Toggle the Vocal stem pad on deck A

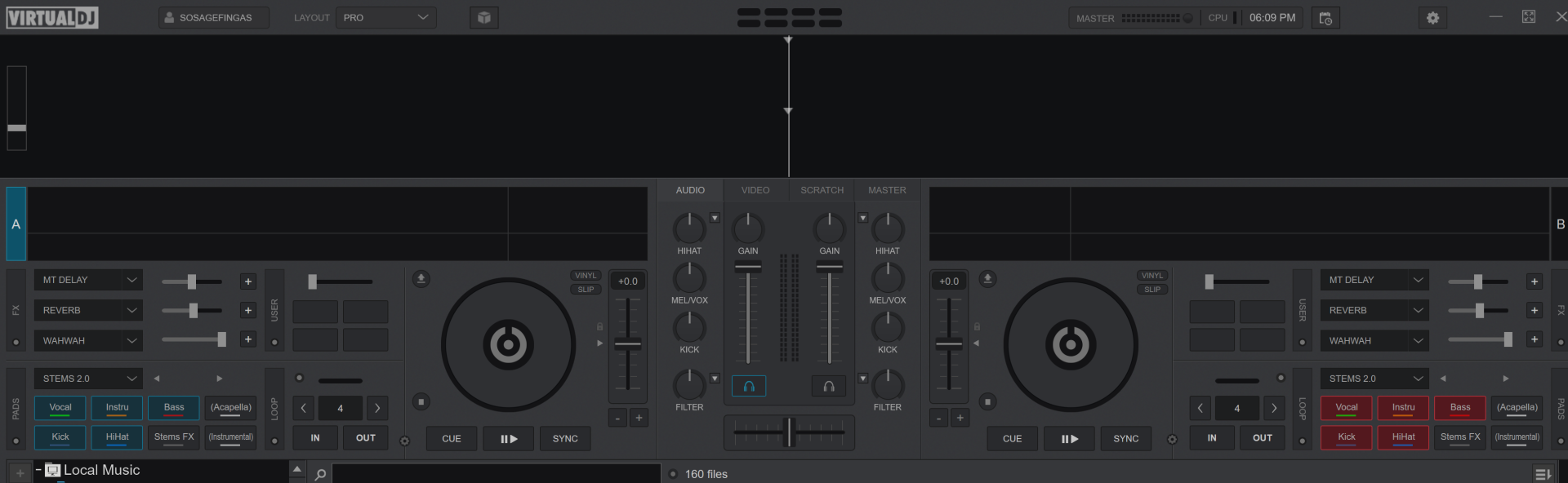click(x=60, y=408)
